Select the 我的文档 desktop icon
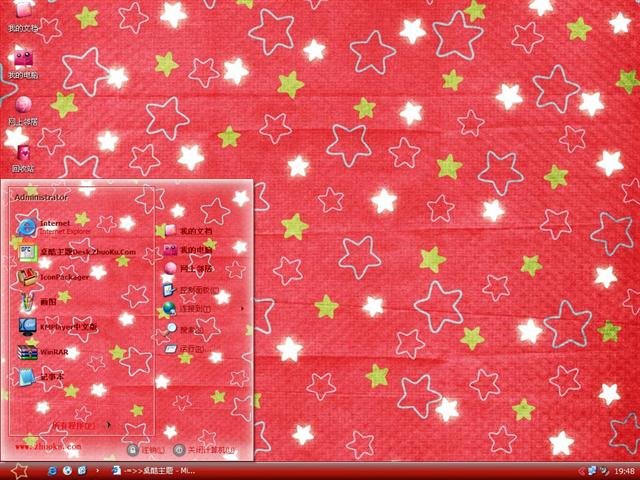Viewport: 640px width, 480px height. pyautogui.click(x=23, y=16)
